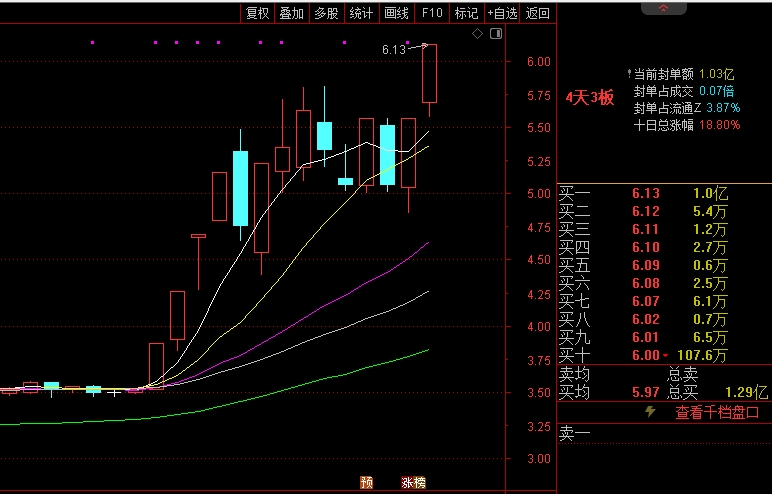Click the 当前封单额 1.03亿 row
Screen dimensions: 772x494
coord(680,74)
